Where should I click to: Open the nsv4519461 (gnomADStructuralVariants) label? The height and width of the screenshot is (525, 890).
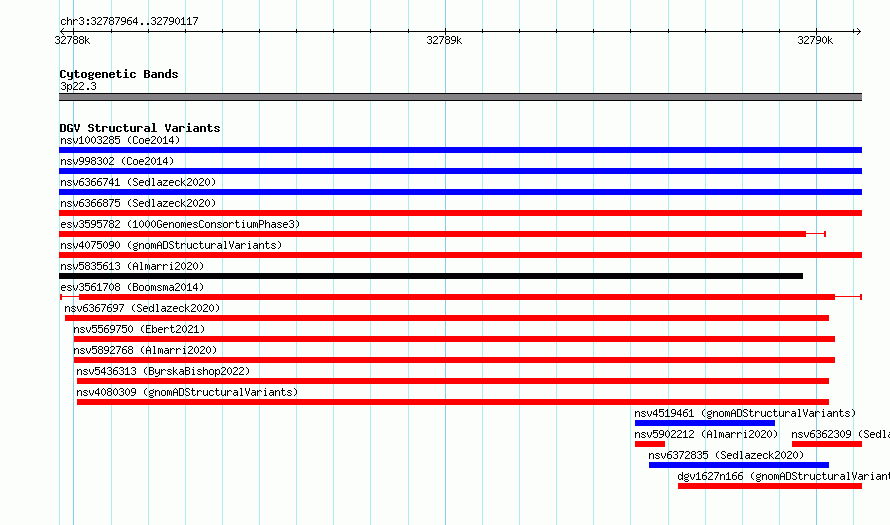[745, 413]
